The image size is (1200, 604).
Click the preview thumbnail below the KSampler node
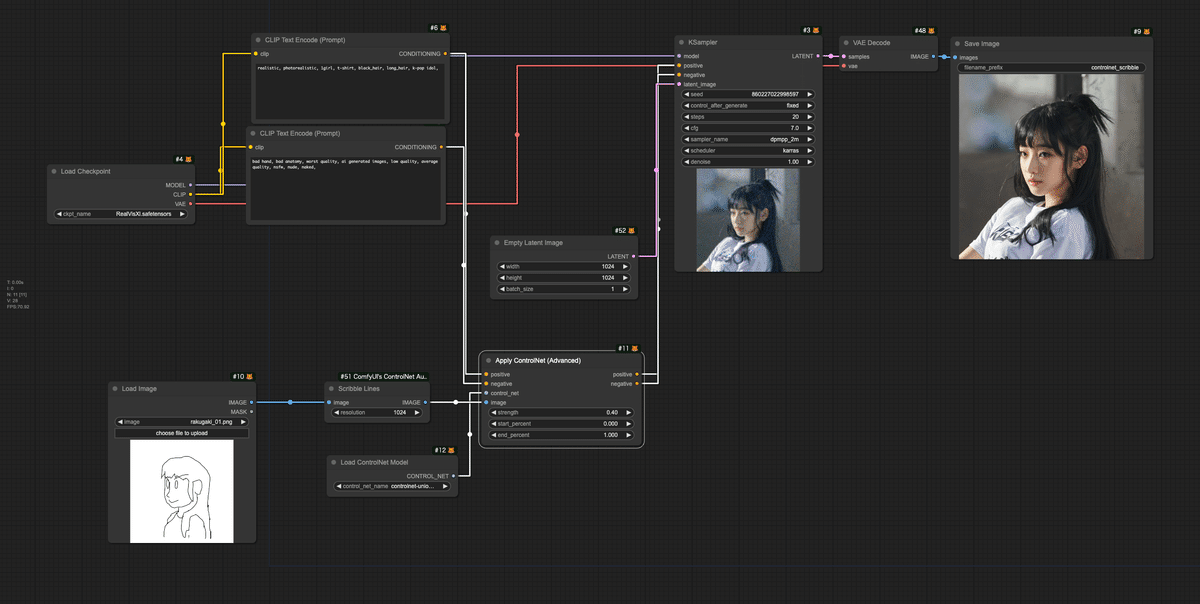click(747, 218)
